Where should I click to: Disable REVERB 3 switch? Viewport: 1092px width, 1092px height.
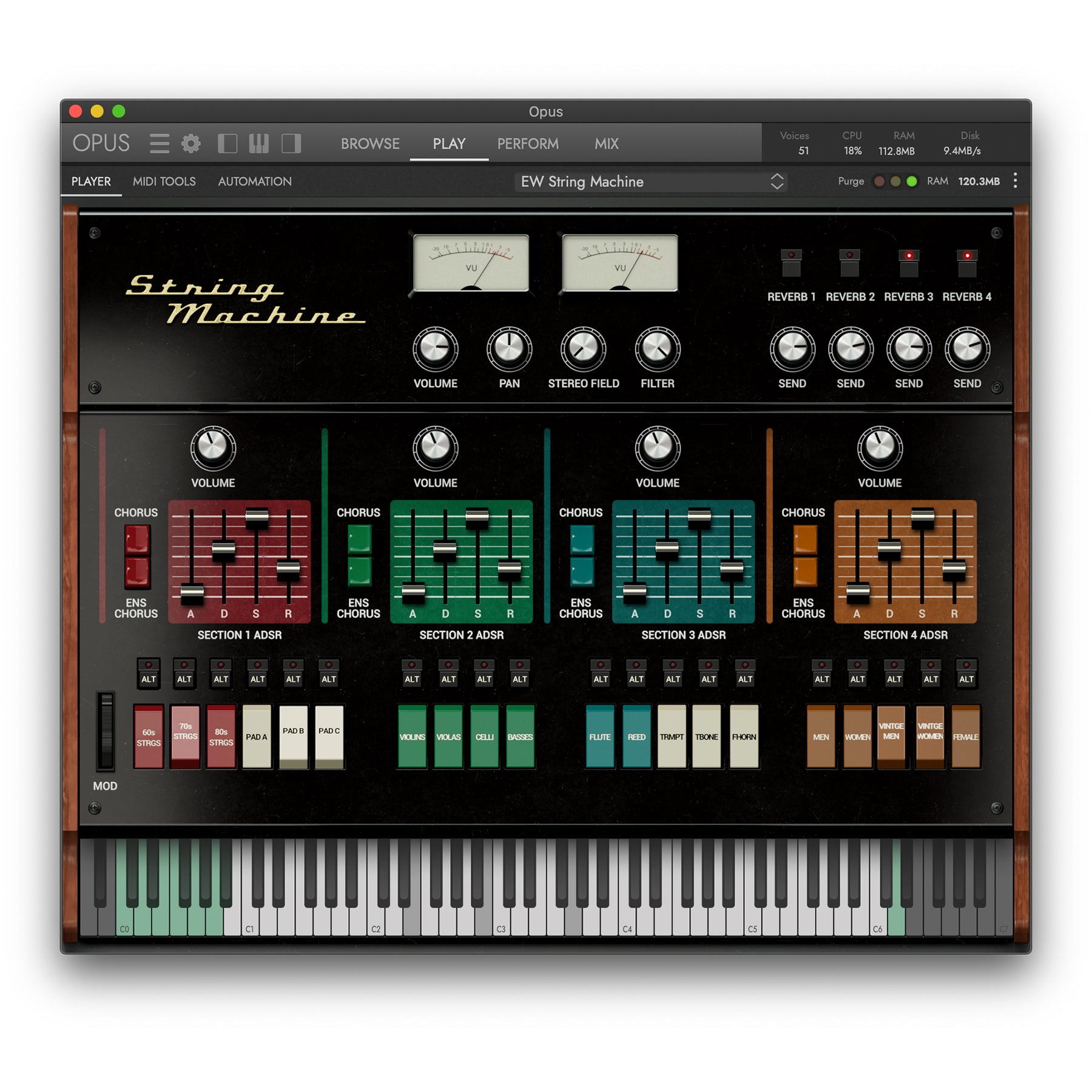(909, 263)
